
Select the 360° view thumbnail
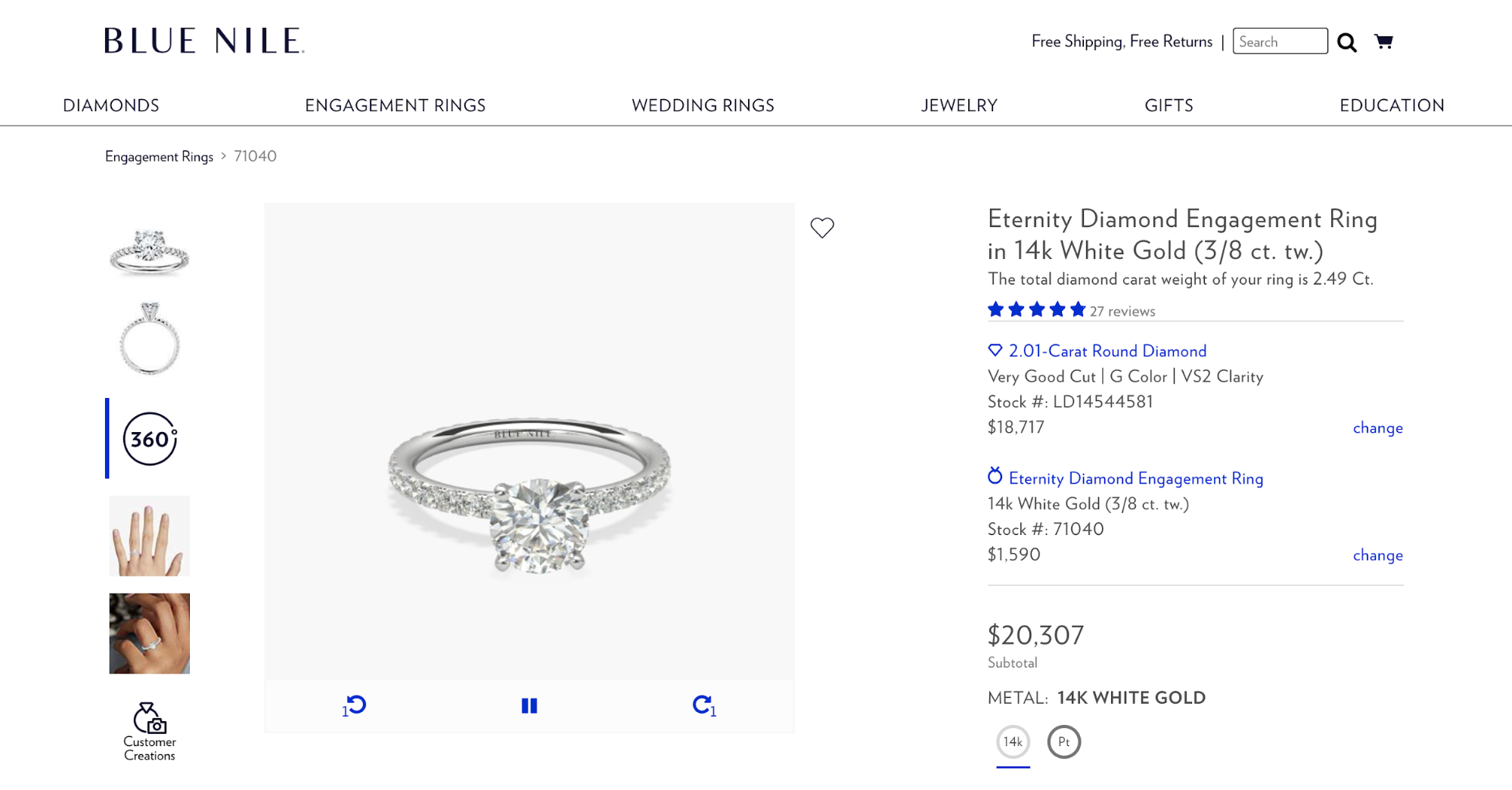click(x=150, y=439)
